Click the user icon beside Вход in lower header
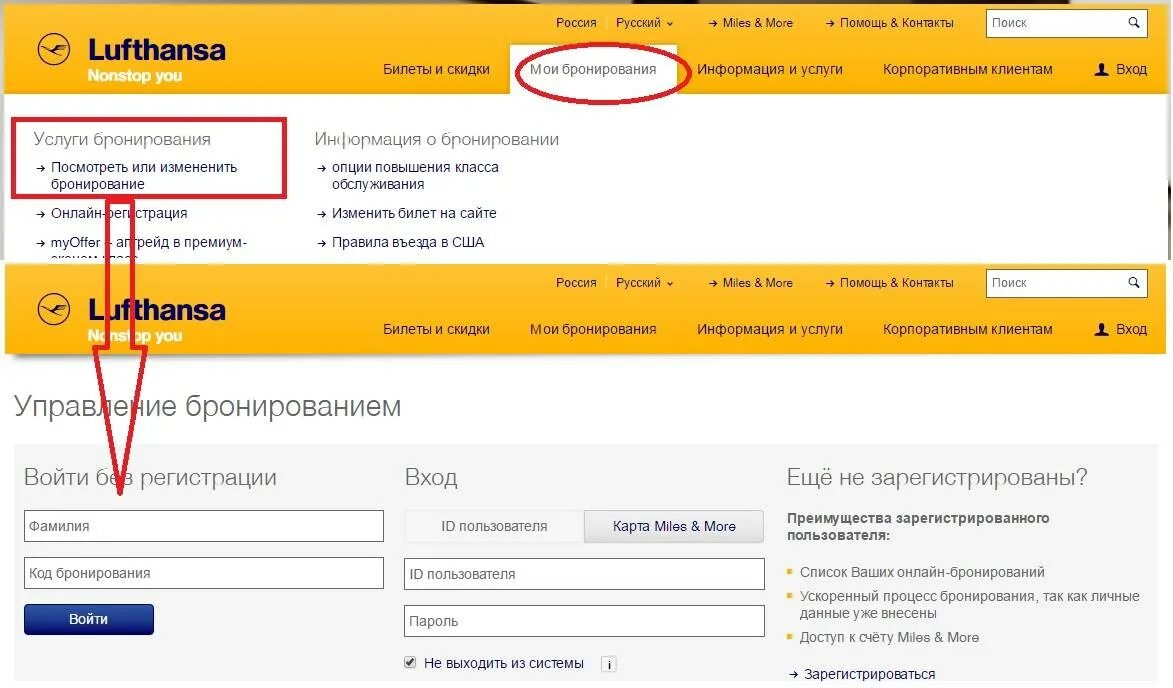This screenshot has width=1173, height=688. [1101, 329]
